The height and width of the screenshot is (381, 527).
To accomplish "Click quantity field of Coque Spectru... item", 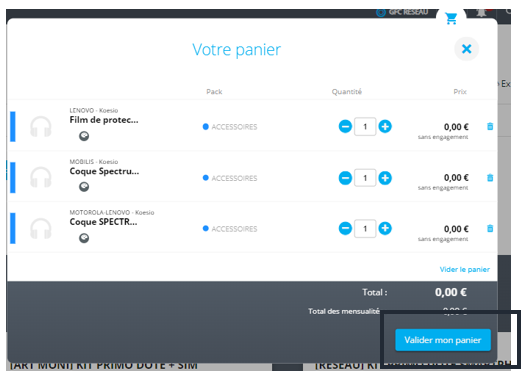I will tap(365, 178).
